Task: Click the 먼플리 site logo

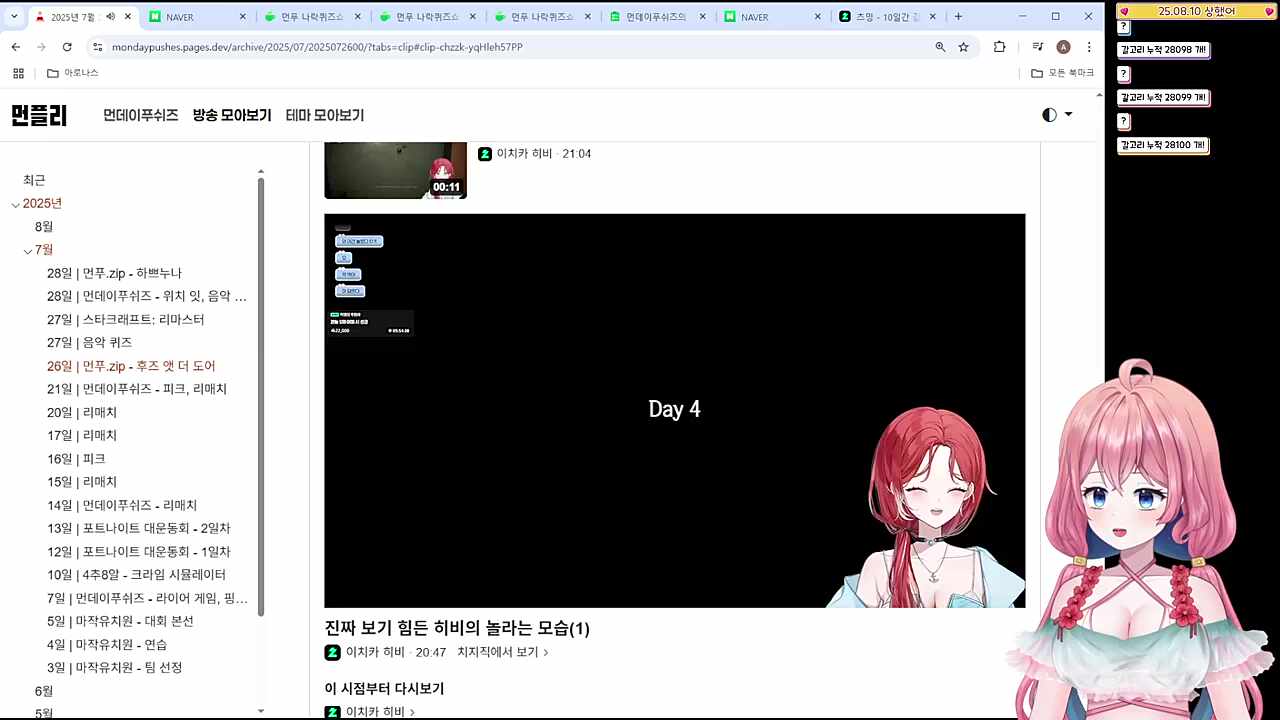Action: click(39, 115)
